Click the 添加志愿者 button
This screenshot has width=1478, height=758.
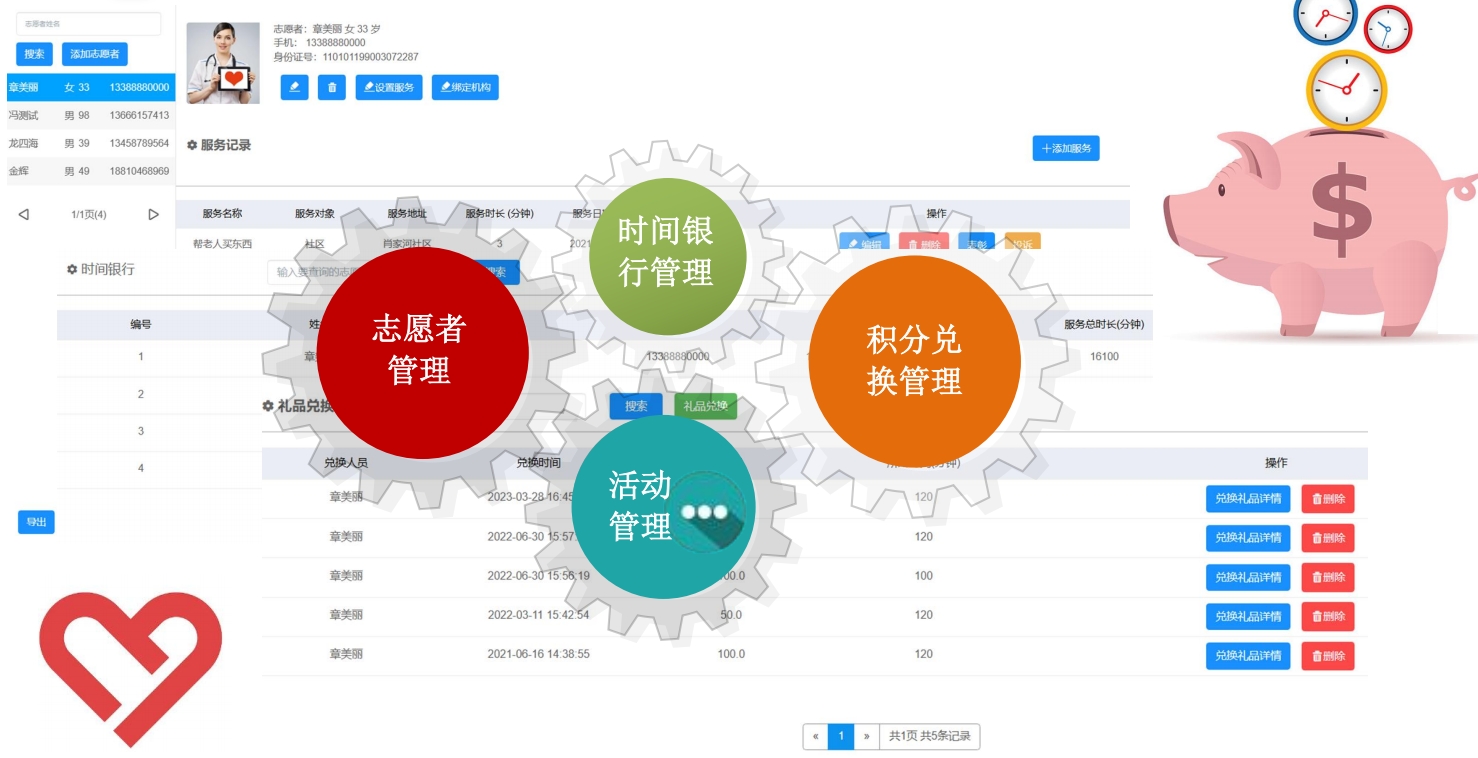tap(95, 54)
